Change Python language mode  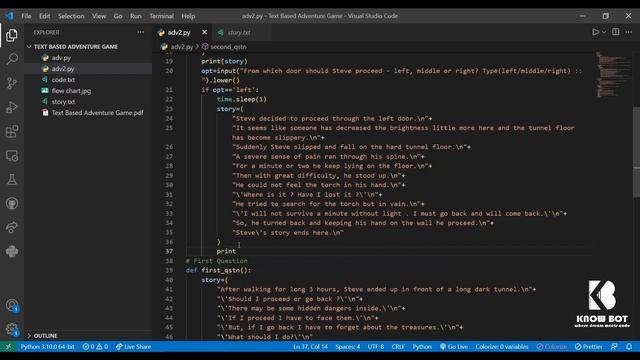click(x=422, y=347)
